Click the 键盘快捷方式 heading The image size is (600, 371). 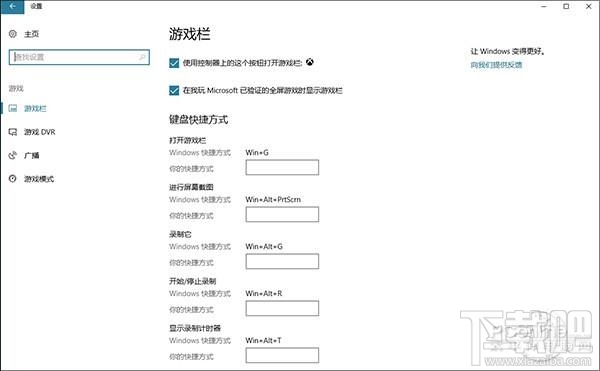tap(199, 120)
